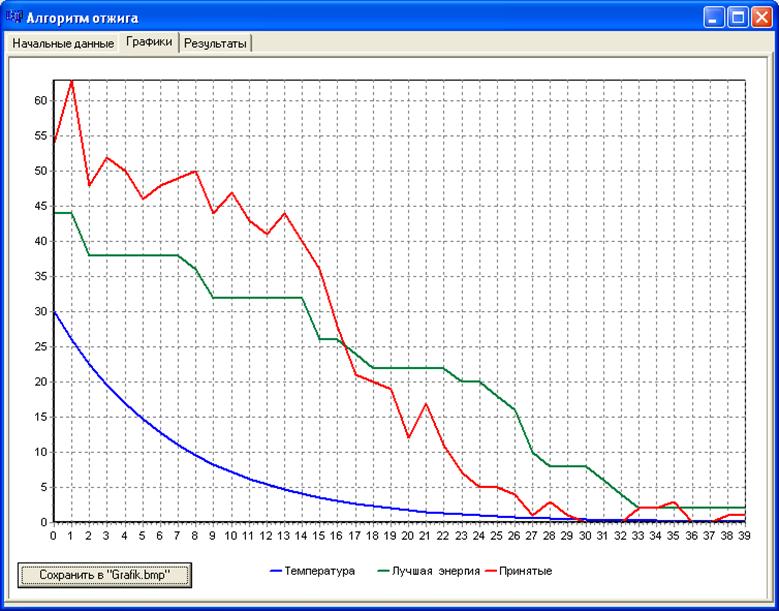Click the Температура legend label
This screenshot has height=611, width=779.
point(320,571)
